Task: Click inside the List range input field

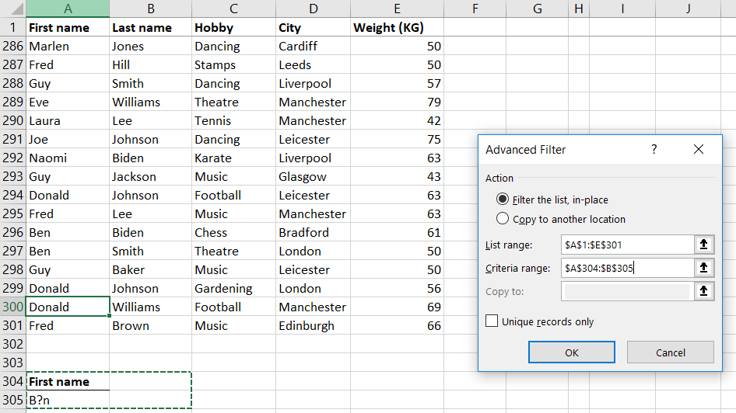Action: pyautogui.click(x=625, y=244)
